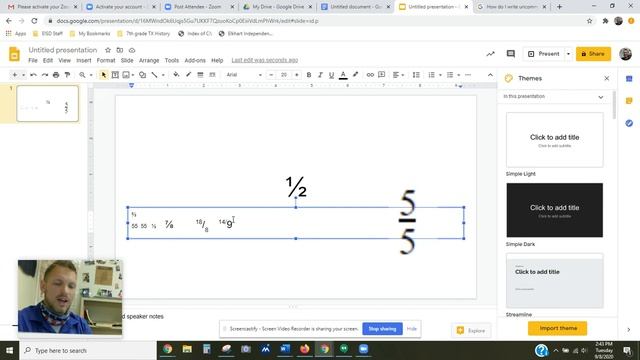Open the text Align dropdown
The image size is (640, 360).
coord(398,75)
